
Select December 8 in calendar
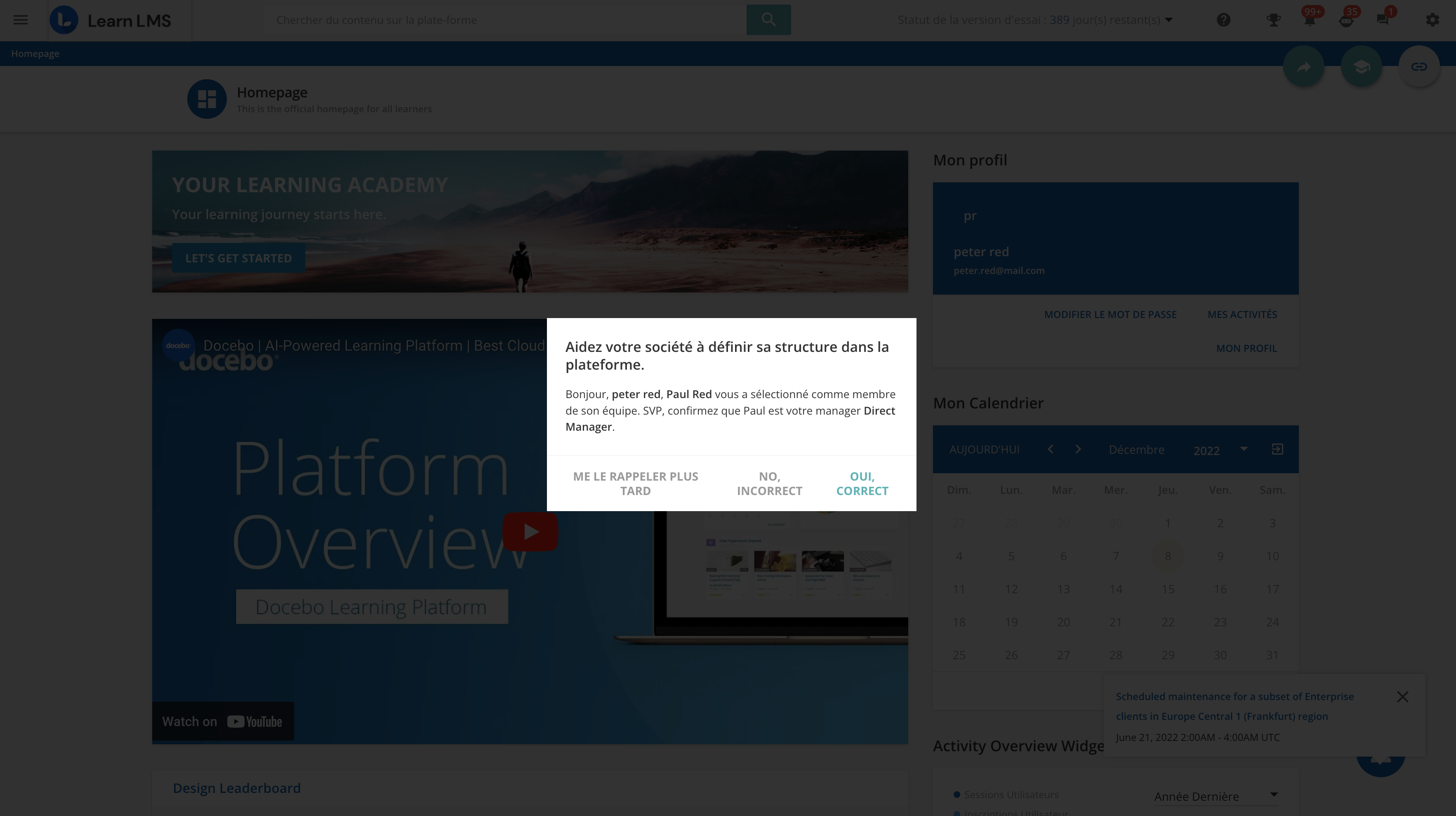click(x=1168, y=556)
